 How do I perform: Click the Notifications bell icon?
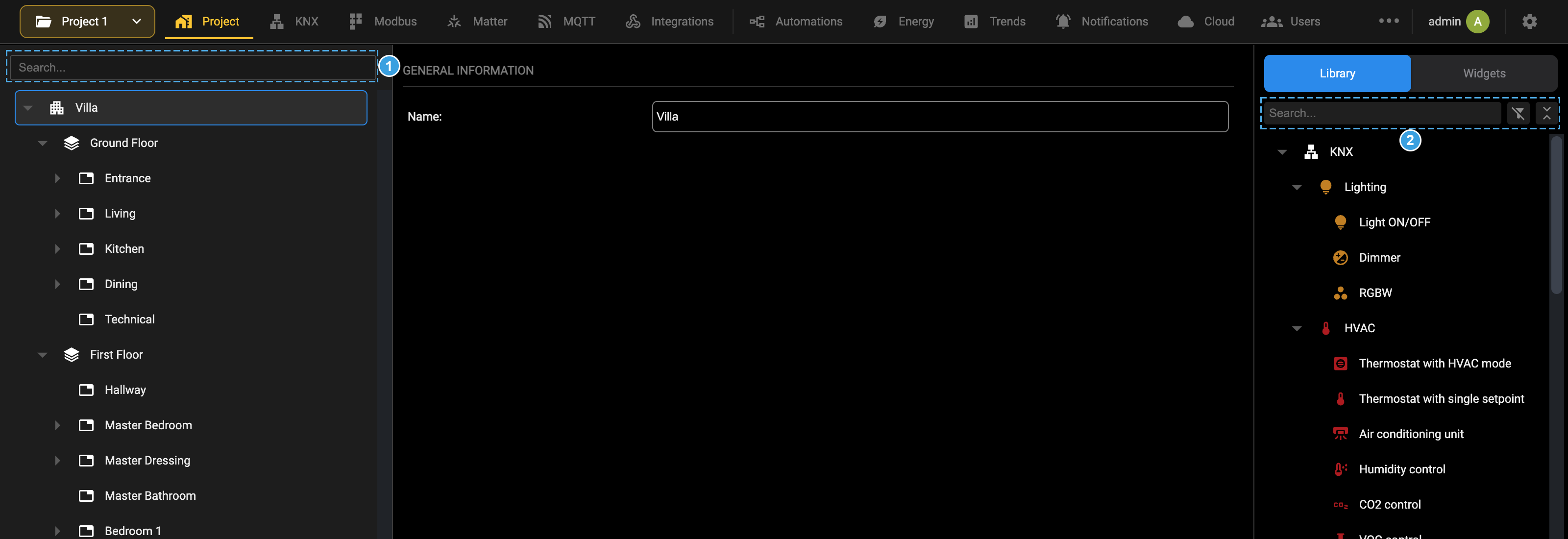tap(1063, 22)
